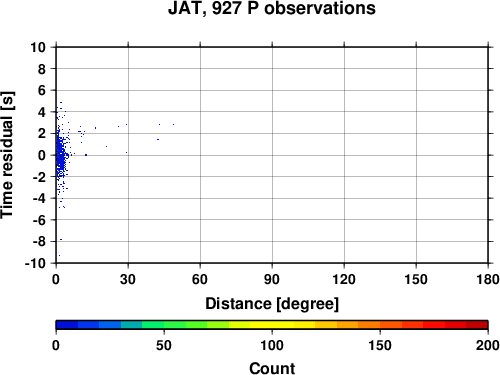Click y-axis tick label 6
This screenshot has height=375, width=500.
pyautogui.click(x=42, y=90)
